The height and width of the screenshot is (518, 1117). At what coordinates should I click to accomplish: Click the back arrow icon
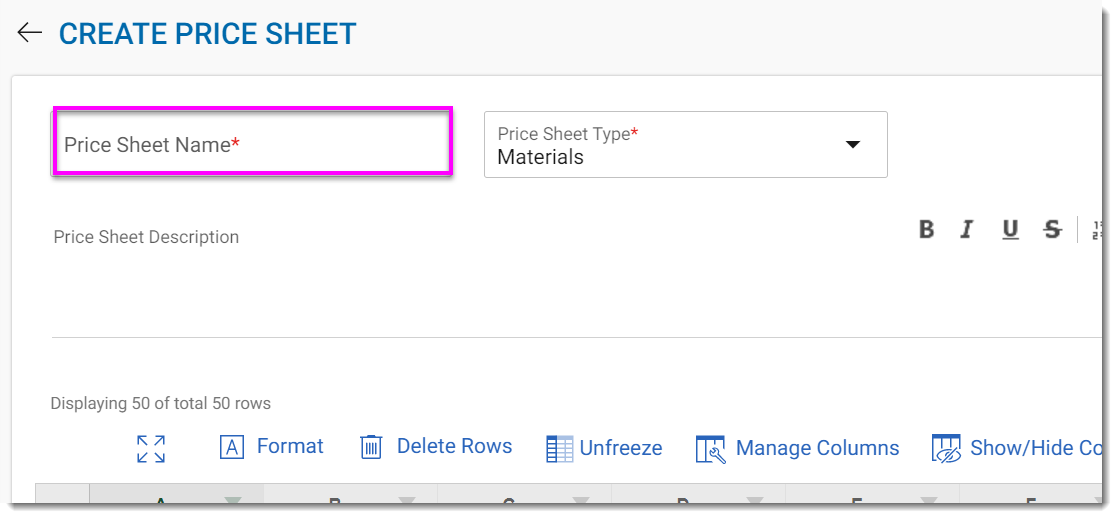click(29, 33)
